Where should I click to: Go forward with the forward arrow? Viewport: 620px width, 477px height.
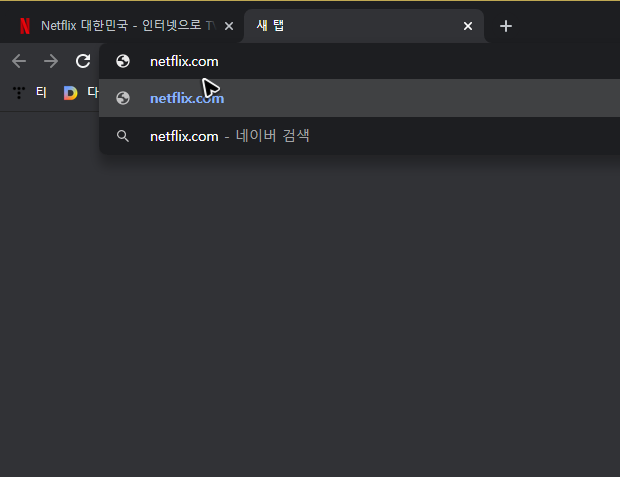51,61
